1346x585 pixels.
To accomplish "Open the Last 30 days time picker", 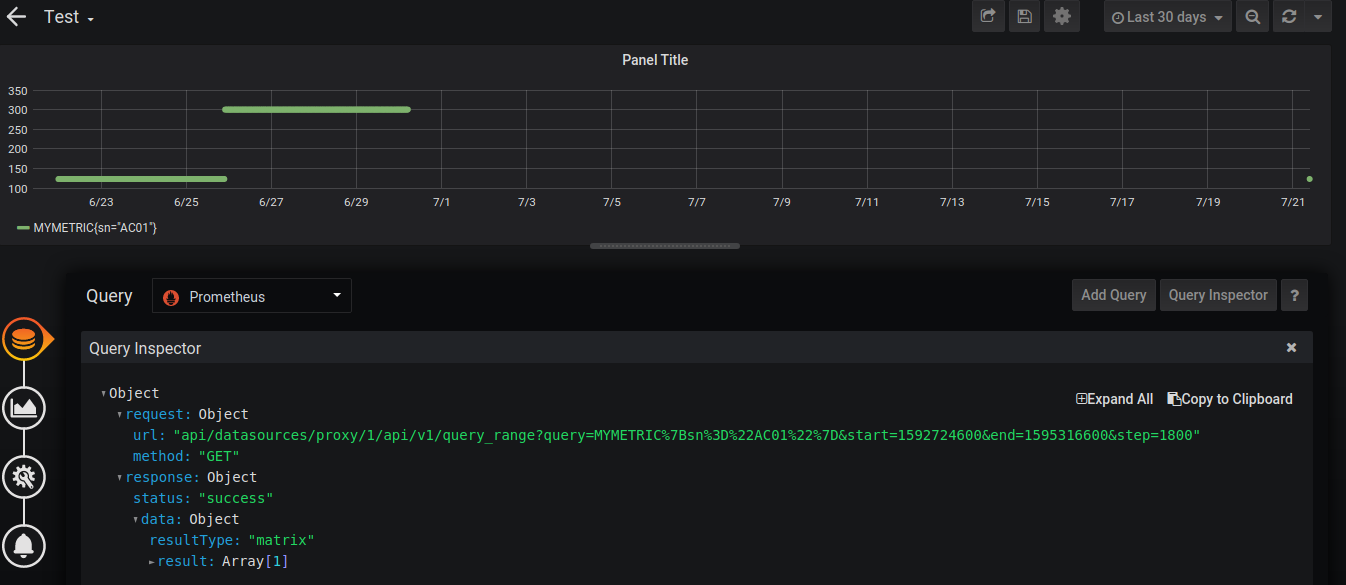I will (x=1167, y=17).
